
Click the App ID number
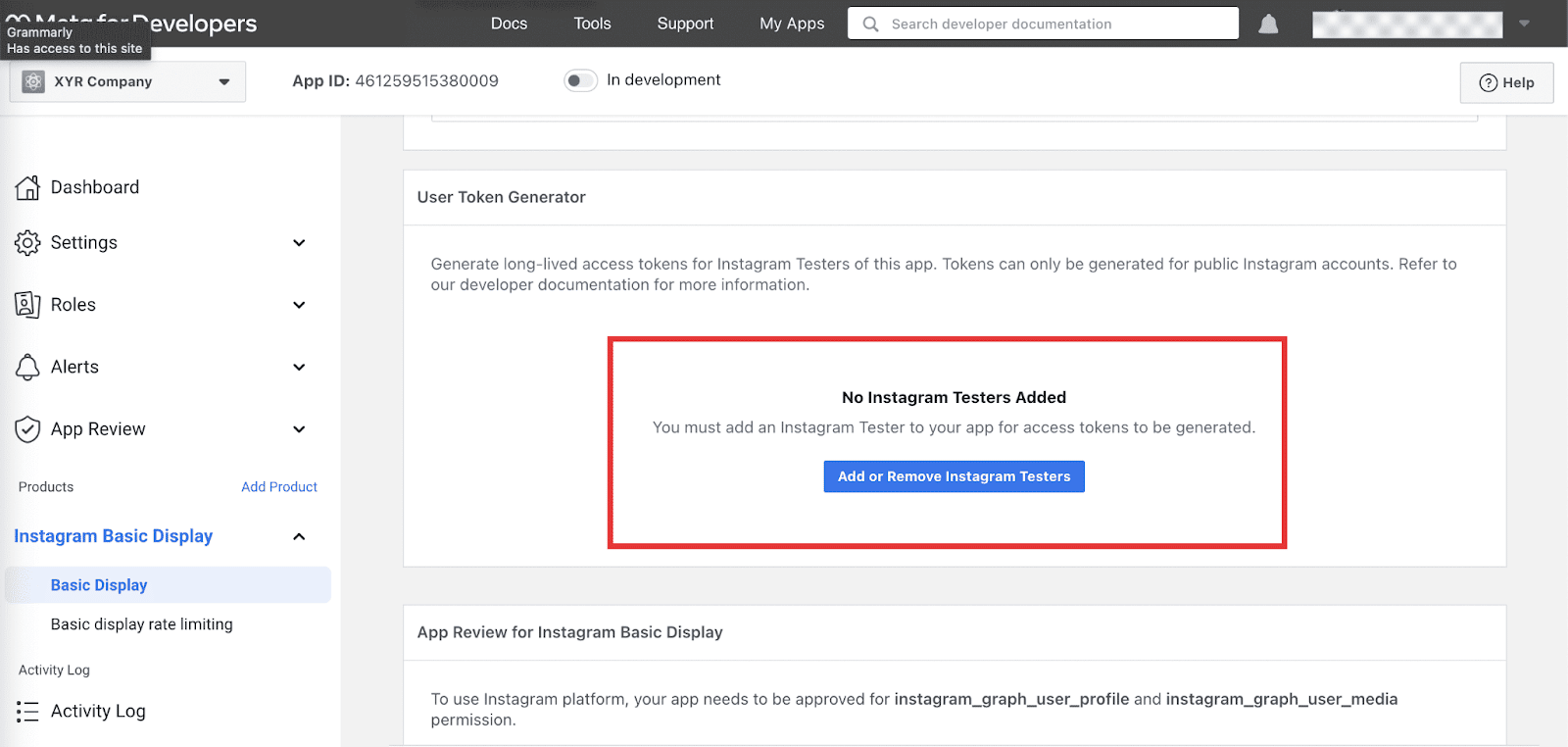(x=426, y=80)
